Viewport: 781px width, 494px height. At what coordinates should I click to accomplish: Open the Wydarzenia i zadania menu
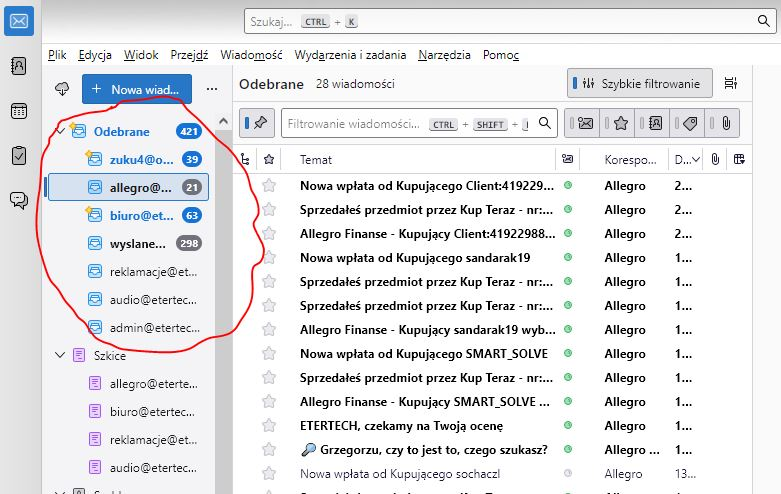350,55
